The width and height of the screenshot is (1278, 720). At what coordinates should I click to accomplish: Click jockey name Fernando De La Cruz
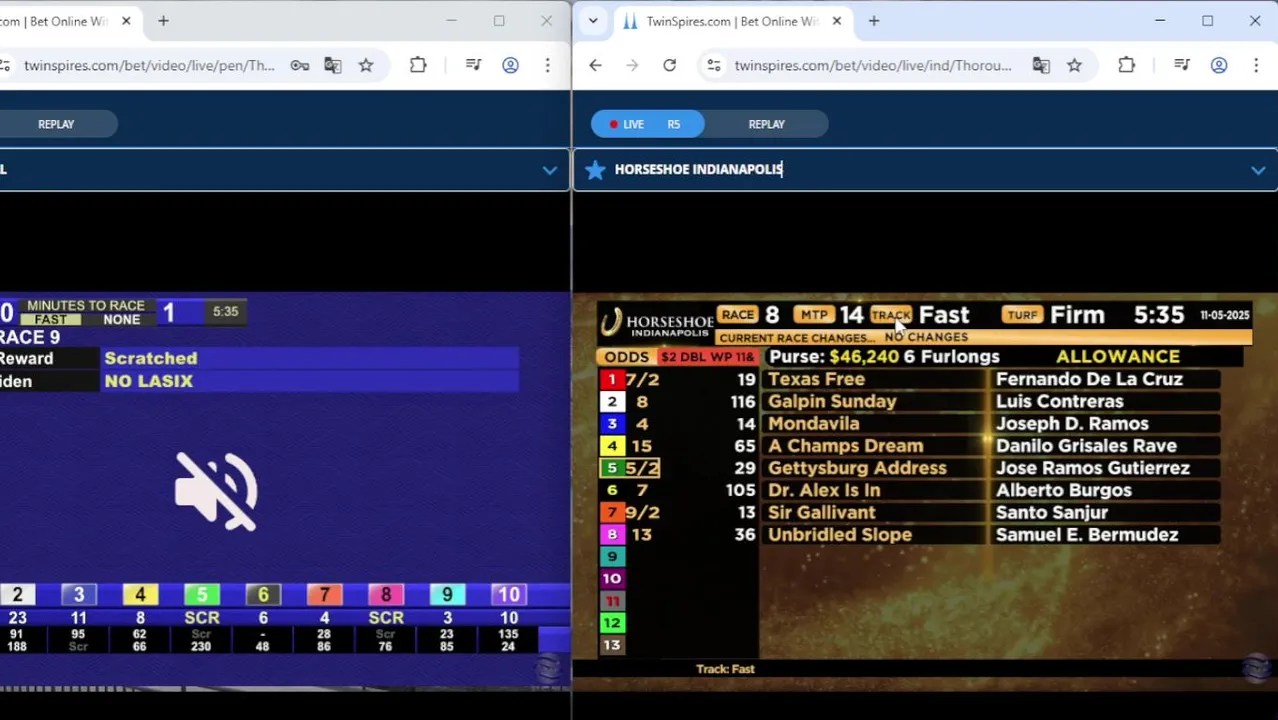1089,379
